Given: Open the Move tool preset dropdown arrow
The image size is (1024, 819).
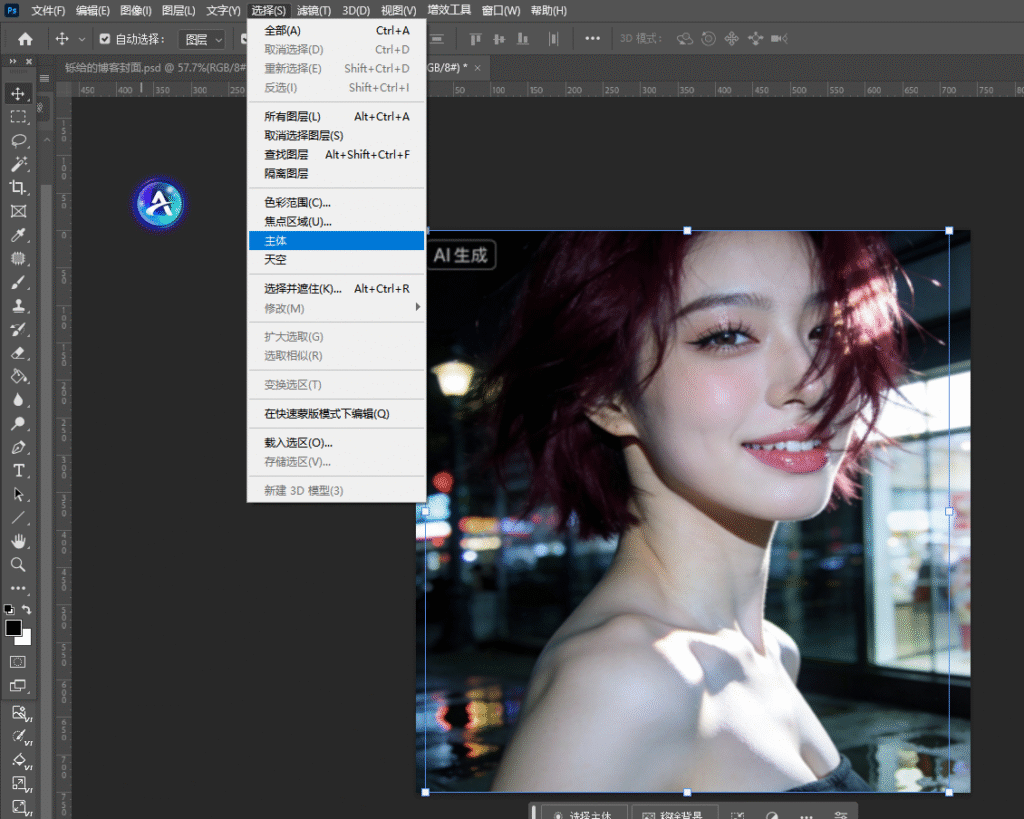Looking at the screenshot, I should (80, 39).
